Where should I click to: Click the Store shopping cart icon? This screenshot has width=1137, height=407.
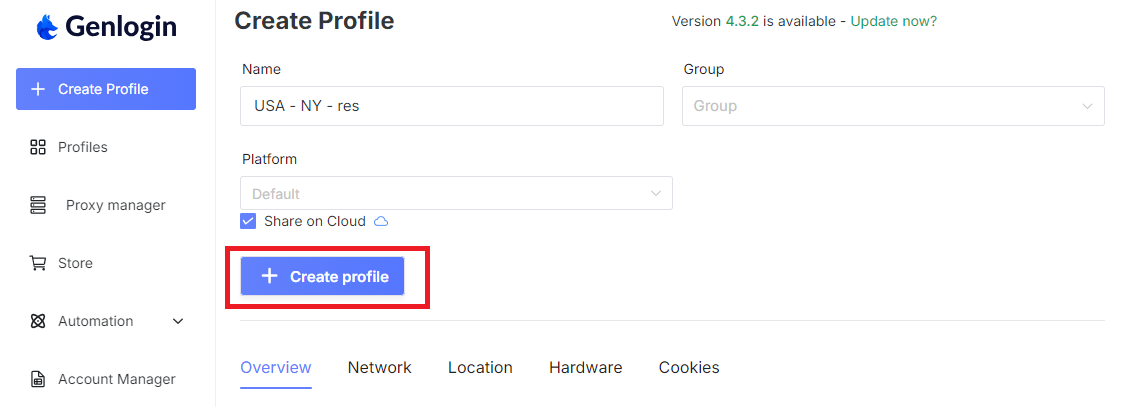click(x=38, y=263)
